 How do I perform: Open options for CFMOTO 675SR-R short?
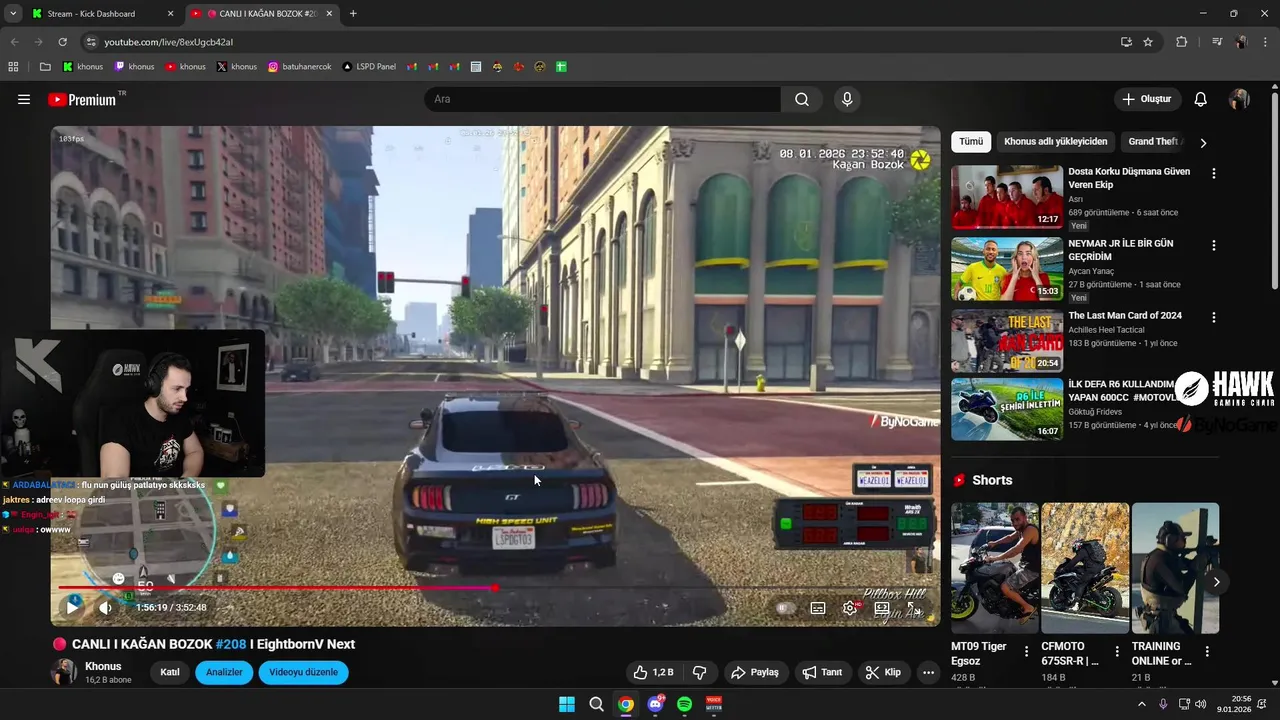click(x=1116, y=651)
